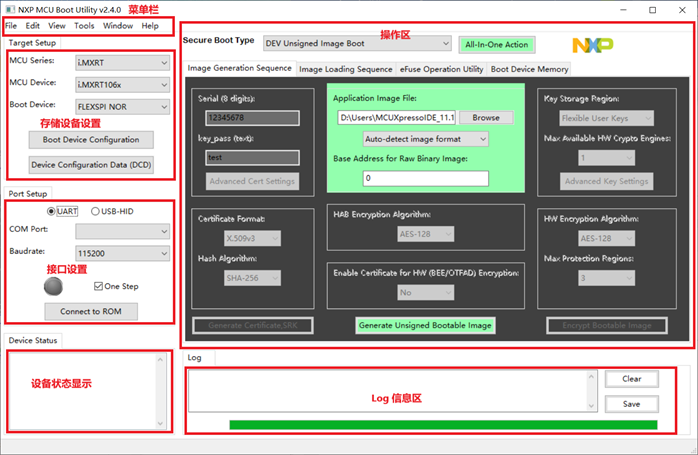Click the Serial (8 digits) field

[252, 118]
